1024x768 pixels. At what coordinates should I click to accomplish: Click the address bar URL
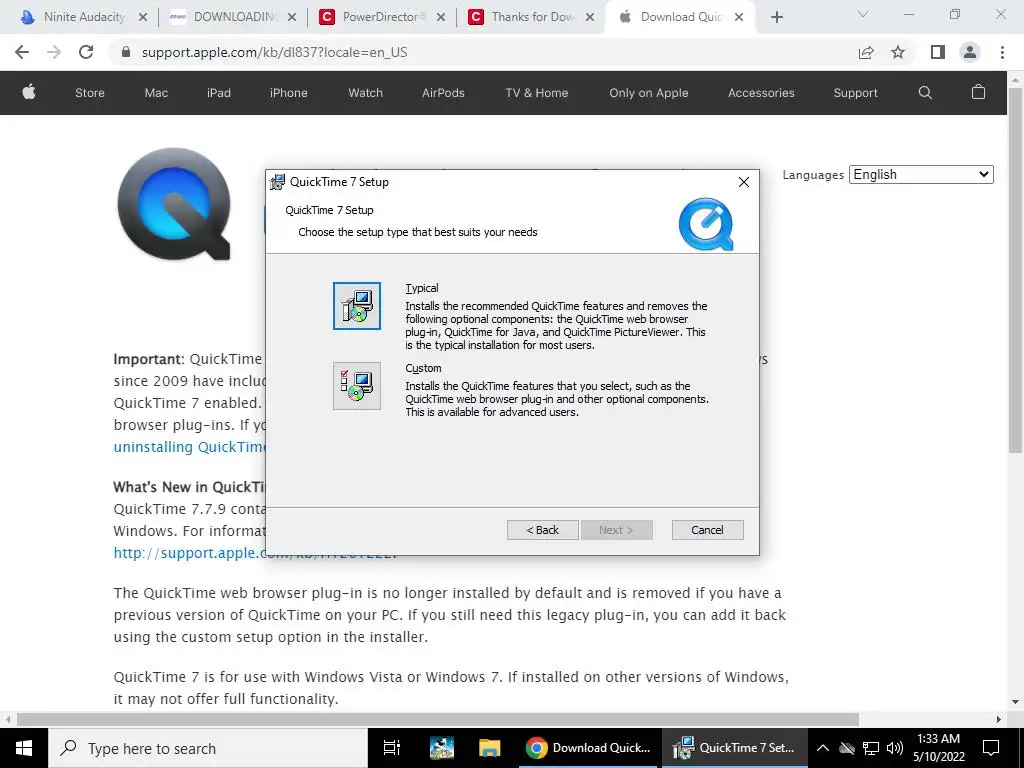click(274, 52)
